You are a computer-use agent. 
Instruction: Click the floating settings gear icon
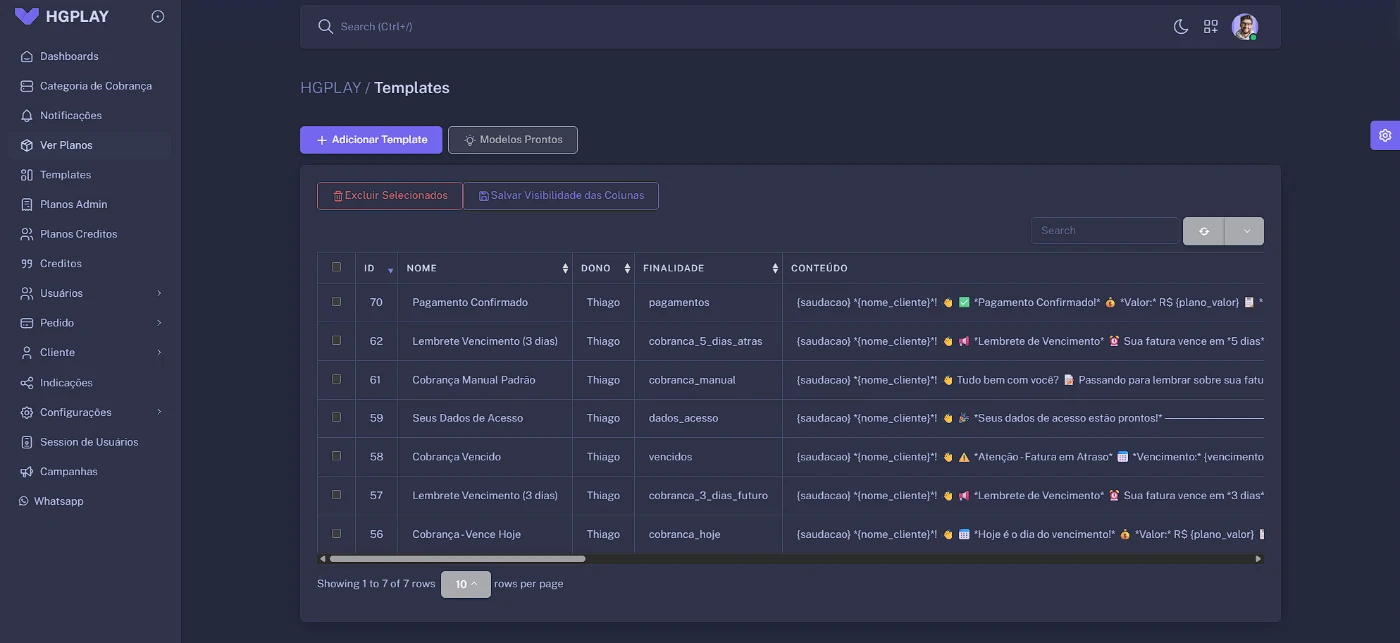click(x=1384, y=136)
